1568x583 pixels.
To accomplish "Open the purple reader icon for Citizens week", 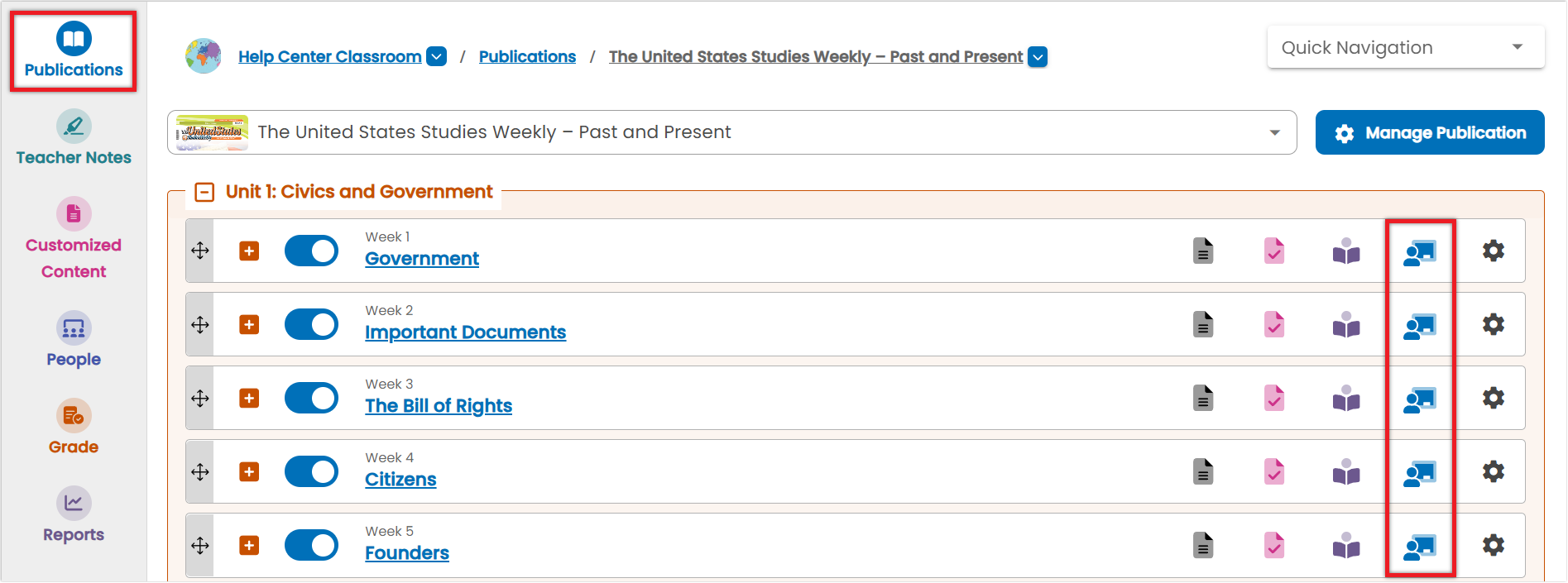I will 1346,471.
